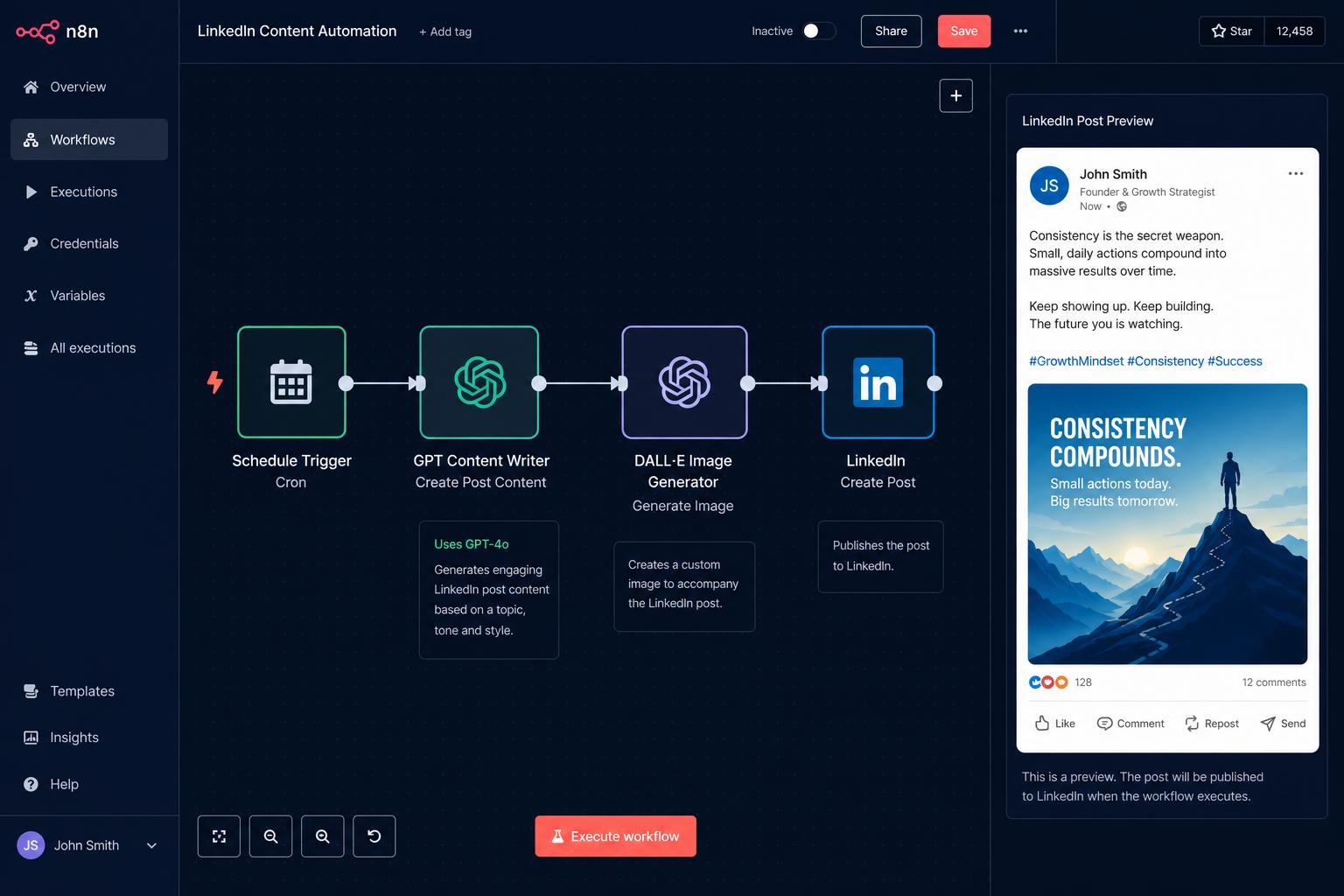Click the zoom out magnifier button

[x=271, y=836]
